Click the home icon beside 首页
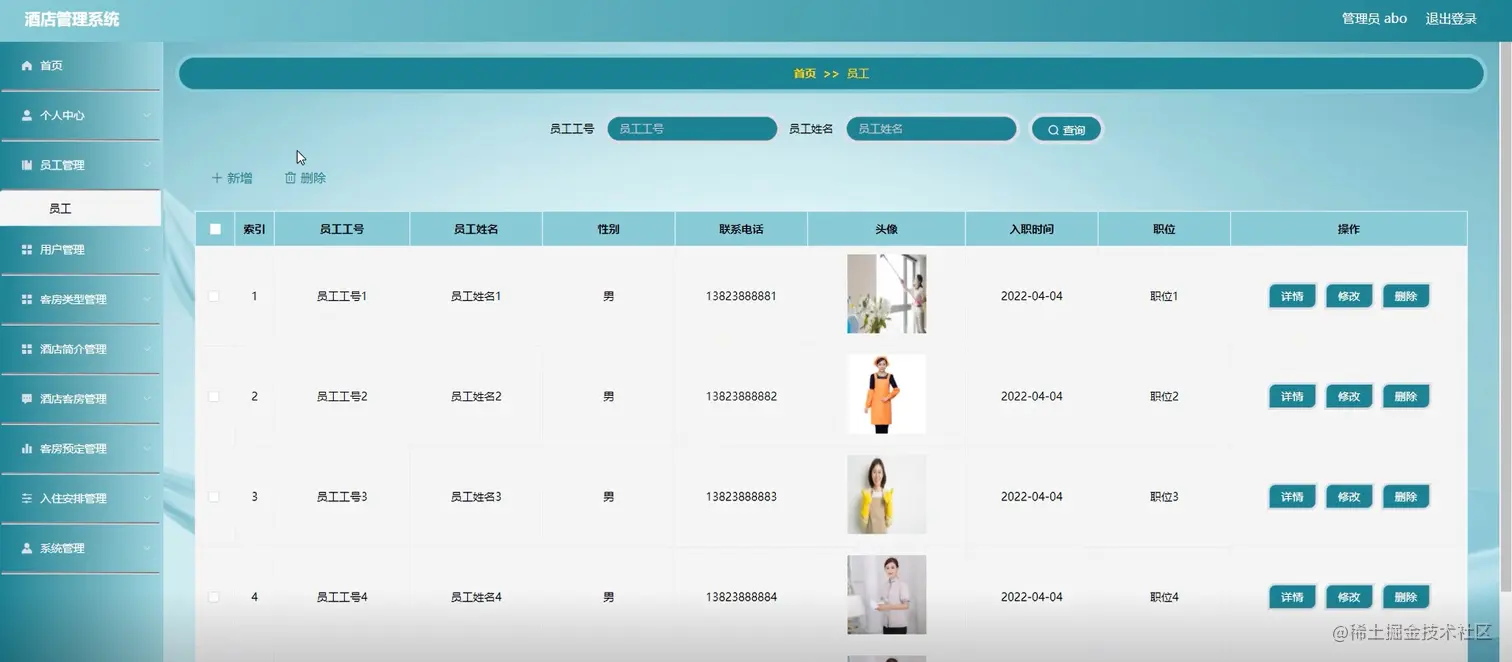The width and height of the screenshot is (1512, 662). (27, 66)
